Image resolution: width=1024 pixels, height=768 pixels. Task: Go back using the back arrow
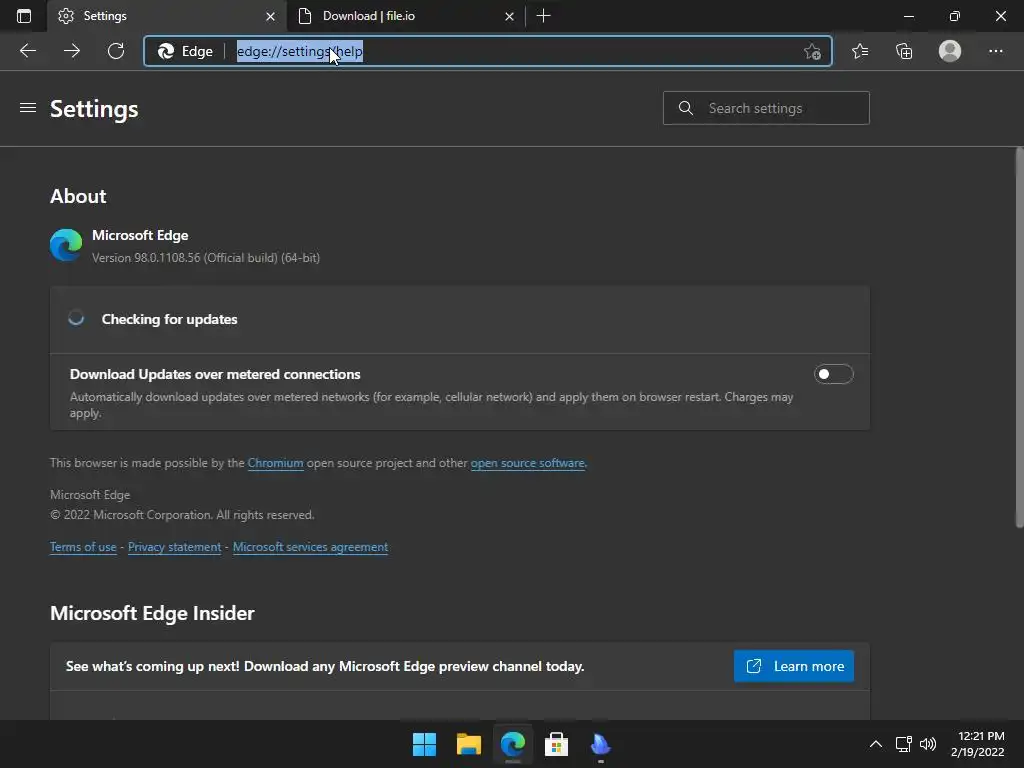click(x=28, y=51)
